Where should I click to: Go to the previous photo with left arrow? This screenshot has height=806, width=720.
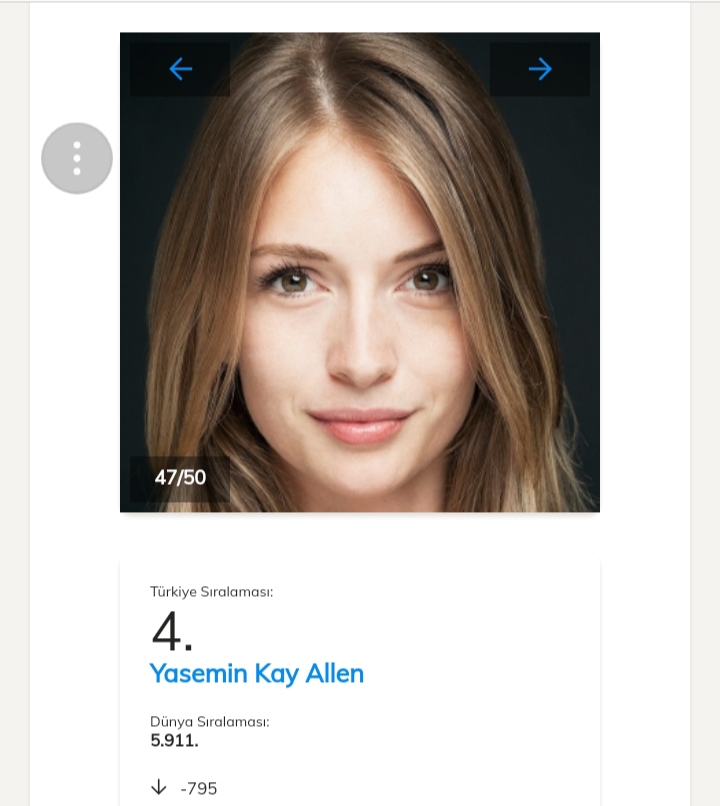180,69
